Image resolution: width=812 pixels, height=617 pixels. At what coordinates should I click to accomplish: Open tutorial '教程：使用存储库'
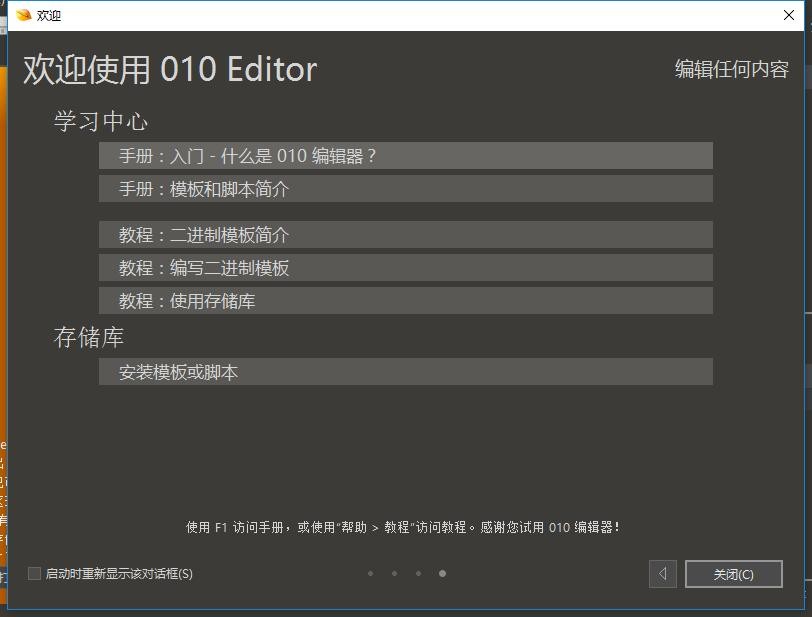[x=405, y=300]
